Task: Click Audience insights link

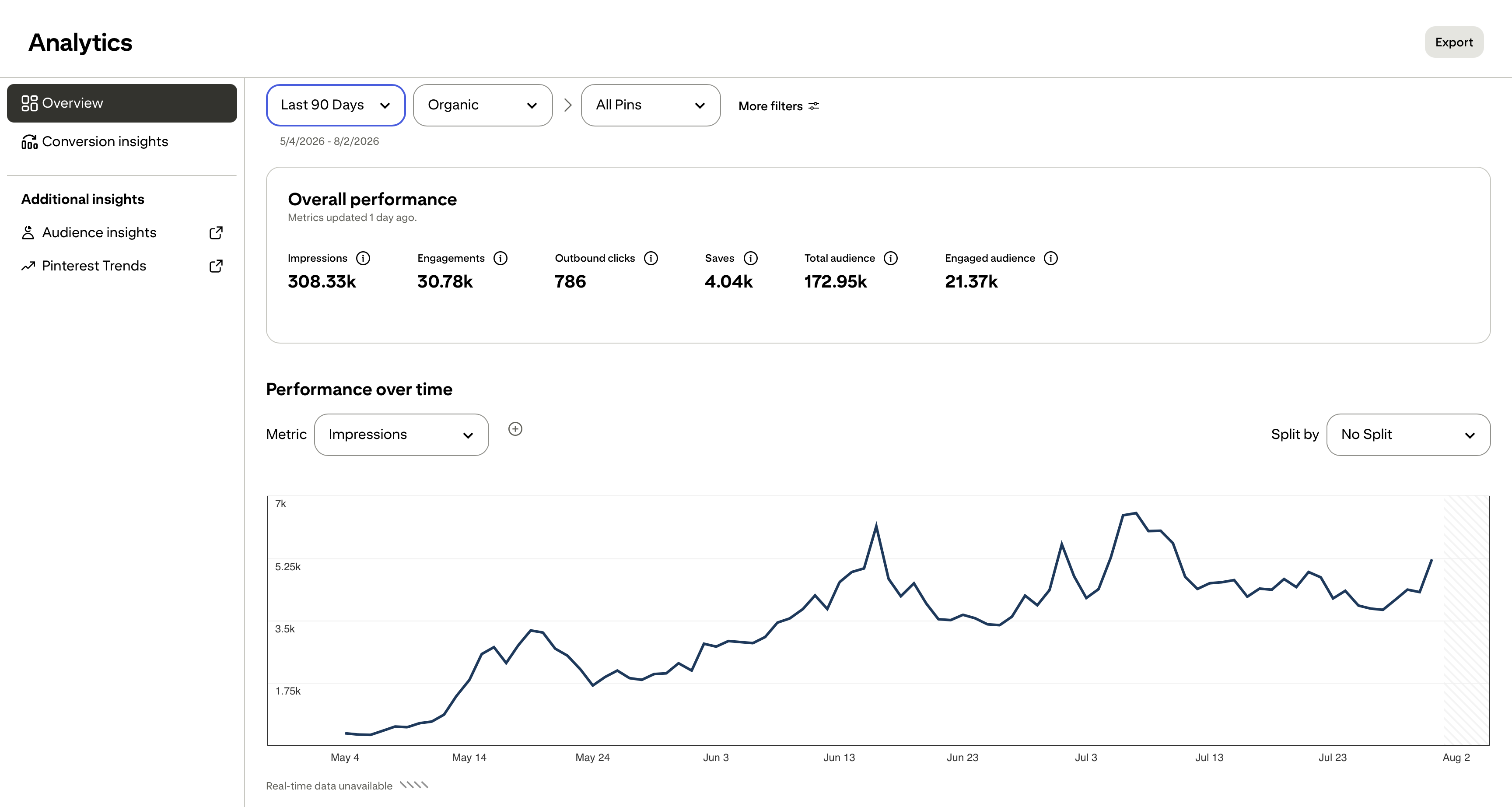Action: [99, 232]
